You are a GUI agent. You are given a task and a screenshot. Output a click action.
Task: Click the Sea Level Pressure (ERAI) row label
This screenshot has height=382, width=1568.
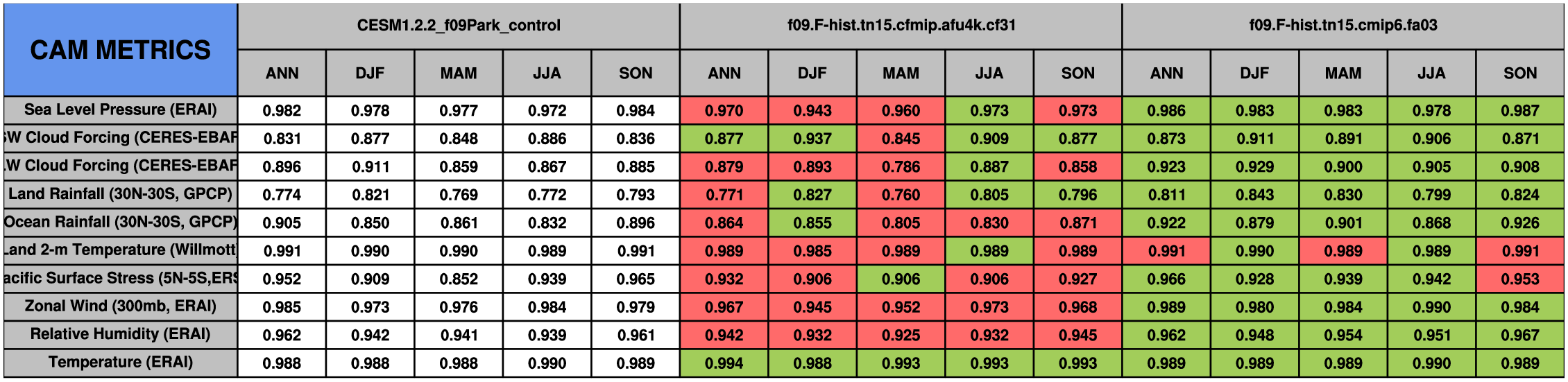[x=120, y=110]
